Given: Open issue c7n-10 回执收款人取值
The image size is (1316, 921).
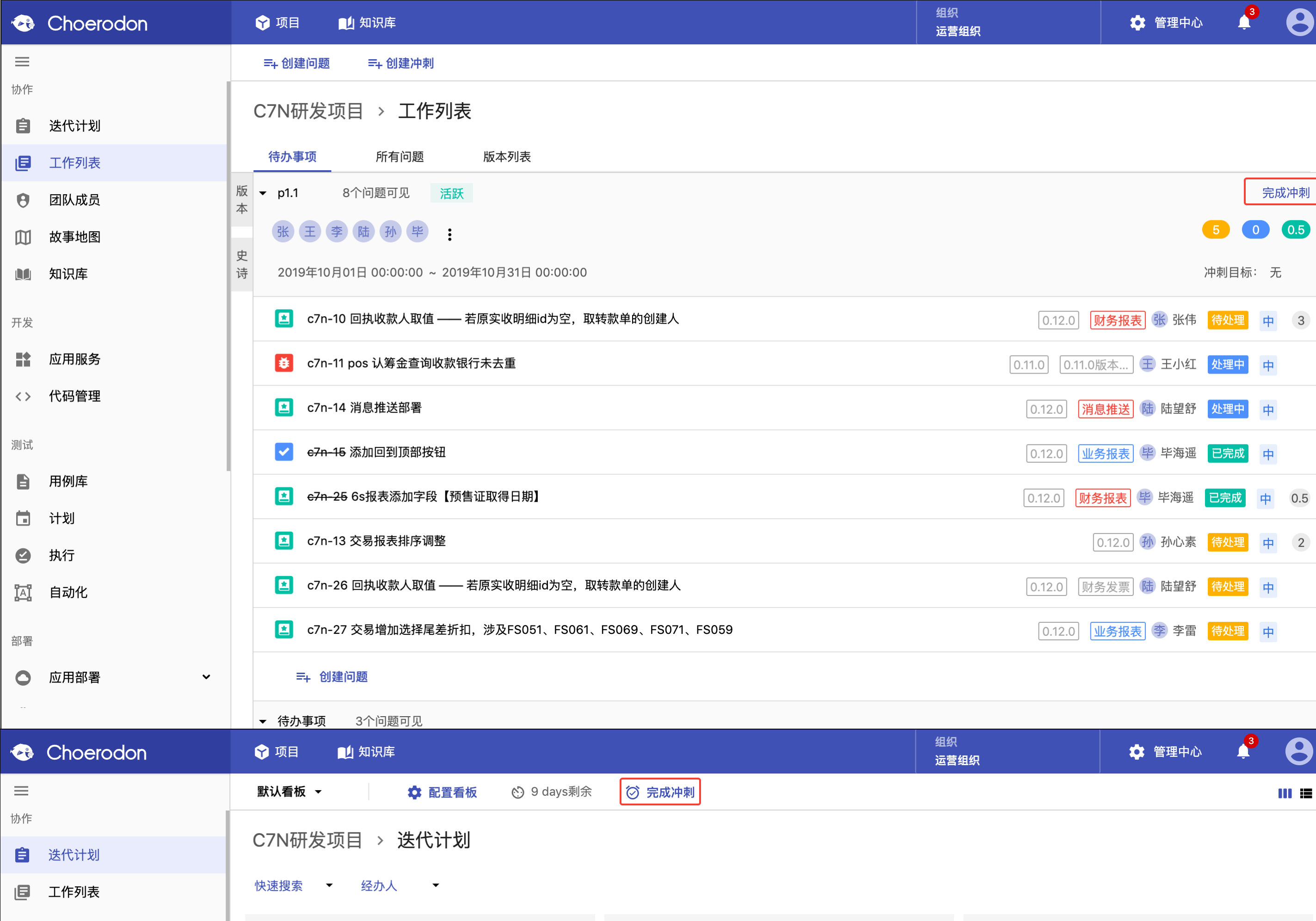Looking at the screenshot, I should (x=493, y=319).
